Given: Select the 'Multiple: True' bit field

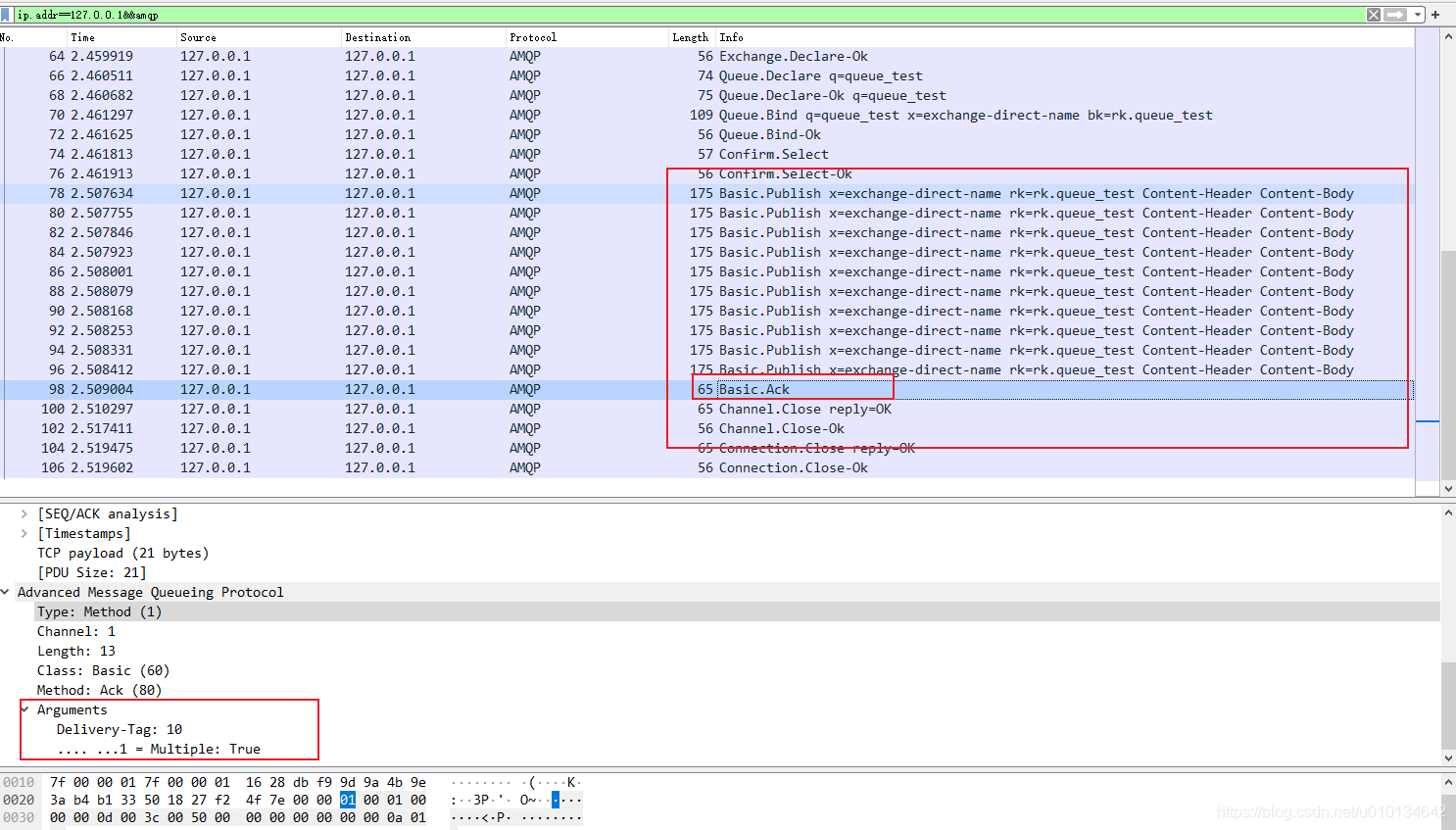Looking at the screenshot, I should coord(159,749).
